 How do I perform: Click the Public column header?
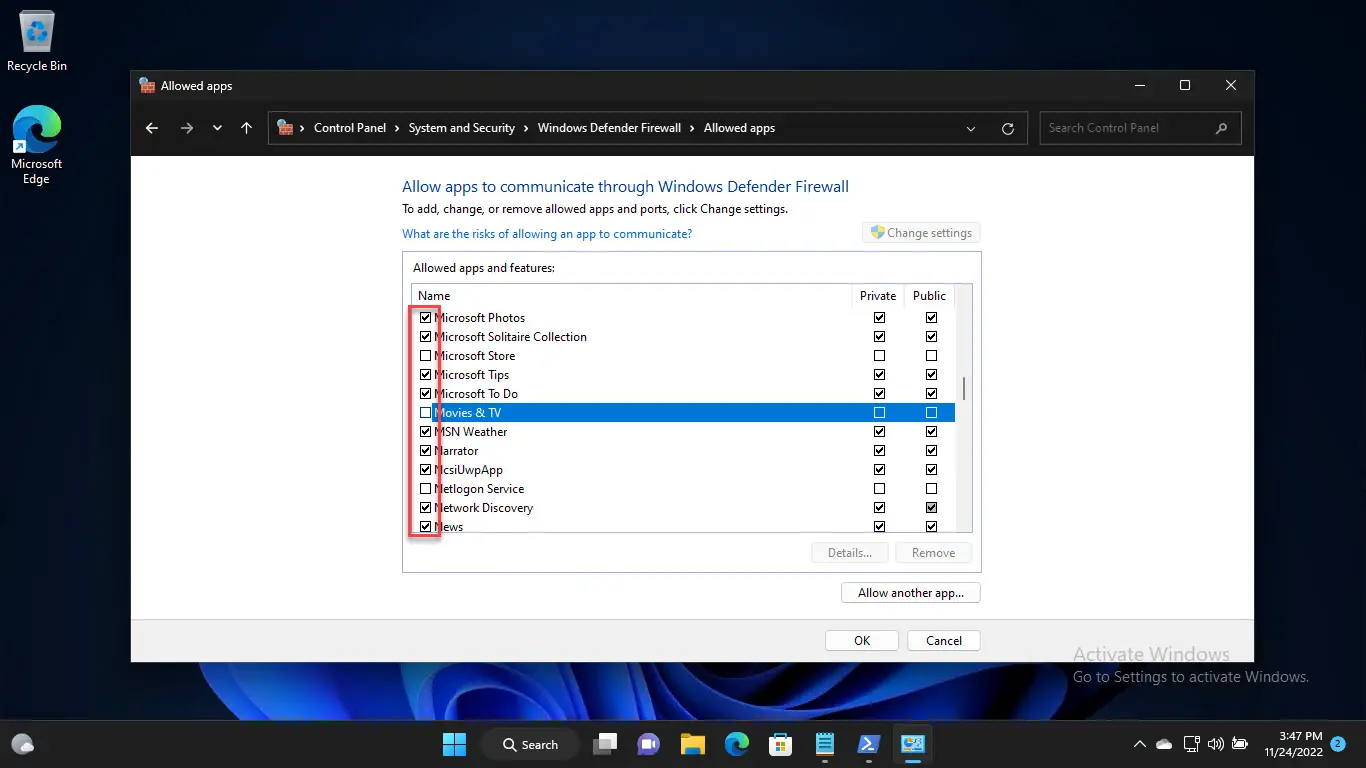929,296
